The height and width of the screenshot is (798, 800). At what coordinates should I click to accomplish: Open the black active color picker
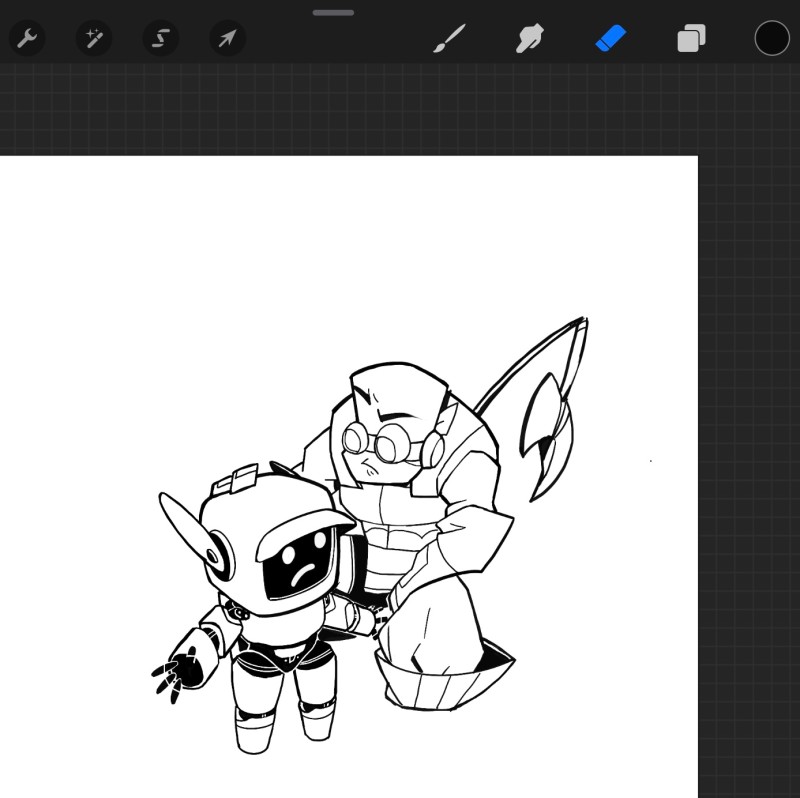point(772,38)
